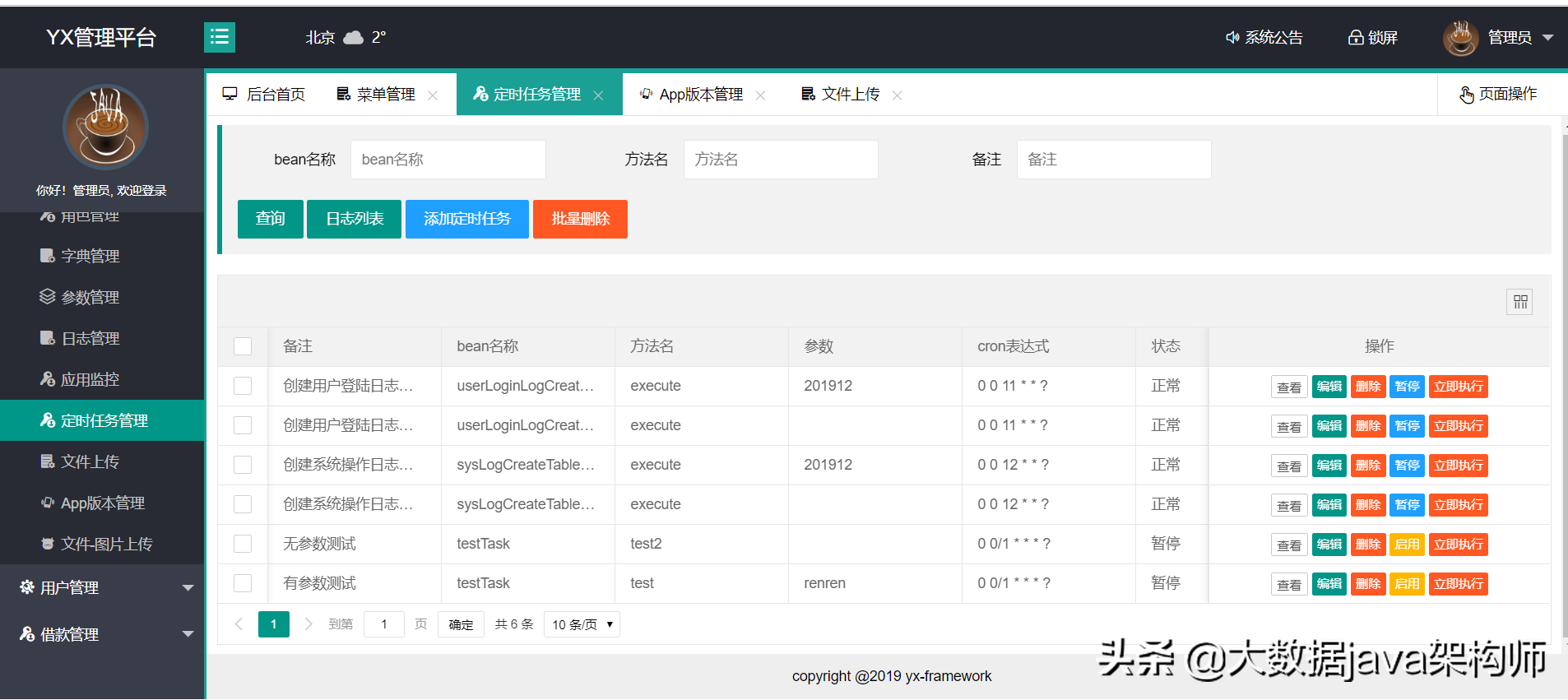This screenshot has height=700, width=1568.
Task: Expand the 借款管理 sidebar group
Action: 102,634
